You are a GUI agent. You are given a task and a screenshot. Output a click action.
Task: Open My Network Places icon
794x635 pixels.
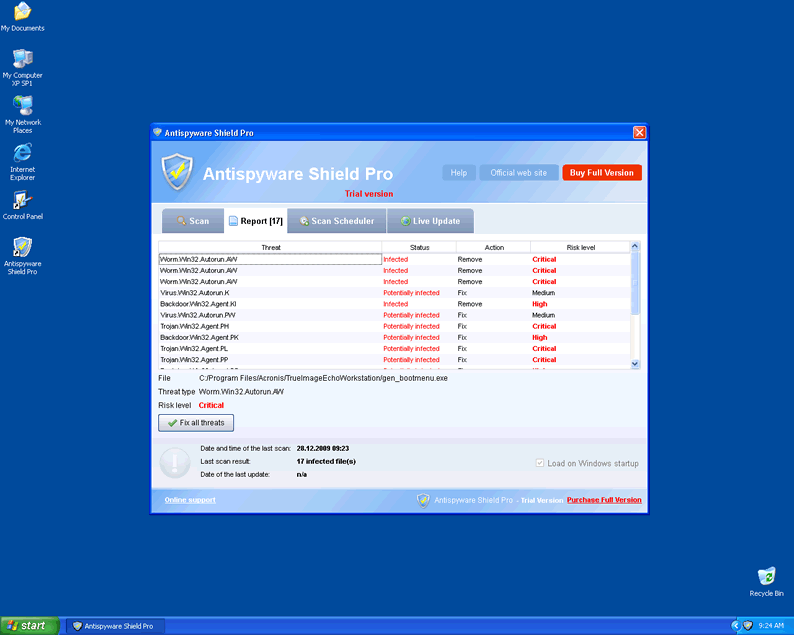[x=22, y=107]
